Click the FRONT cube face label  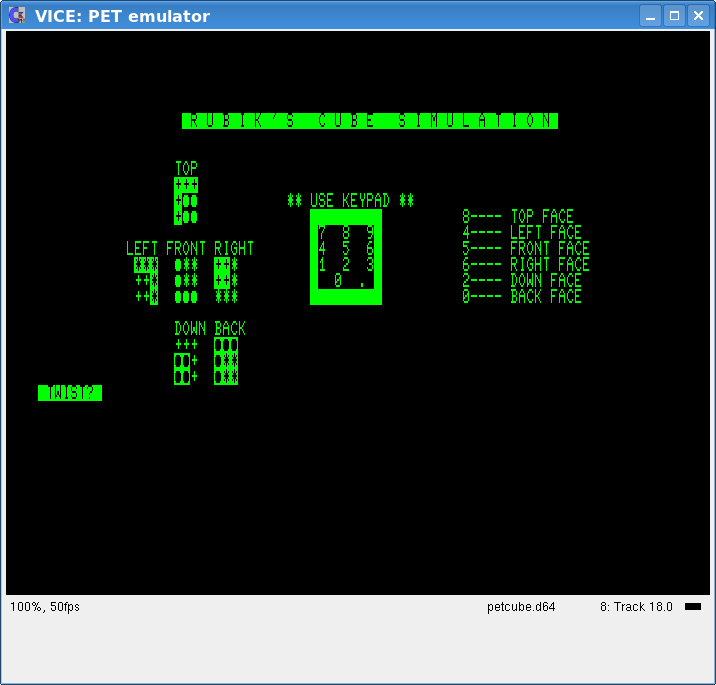[x=186, y=248]
